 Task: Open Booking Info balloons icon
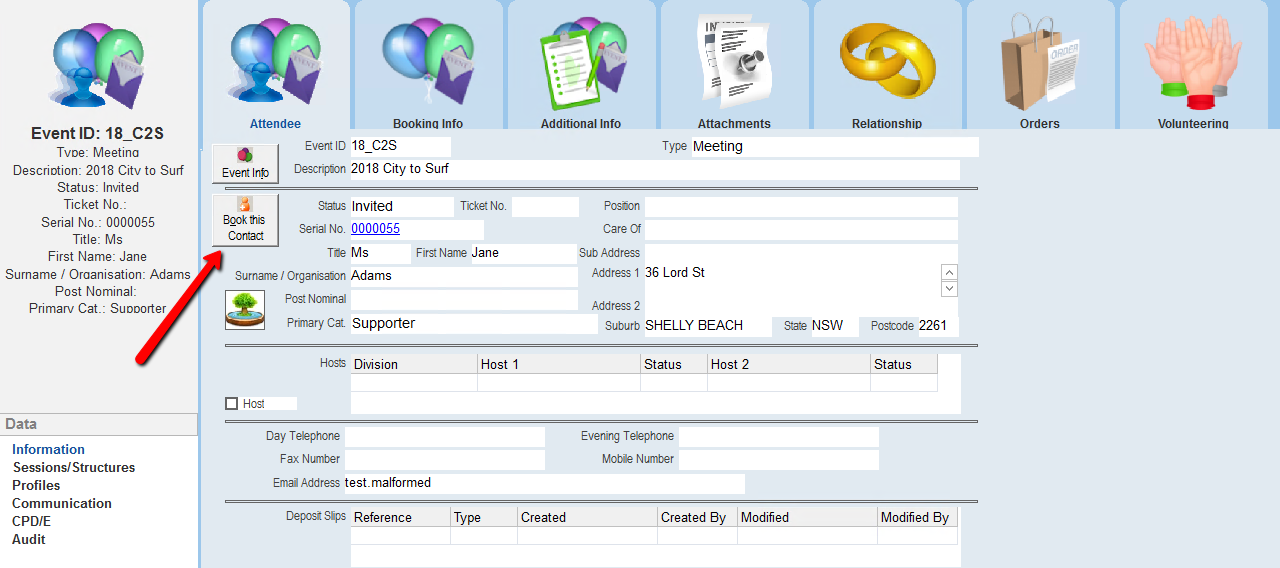pyautogui.click(x=428, y=62)
